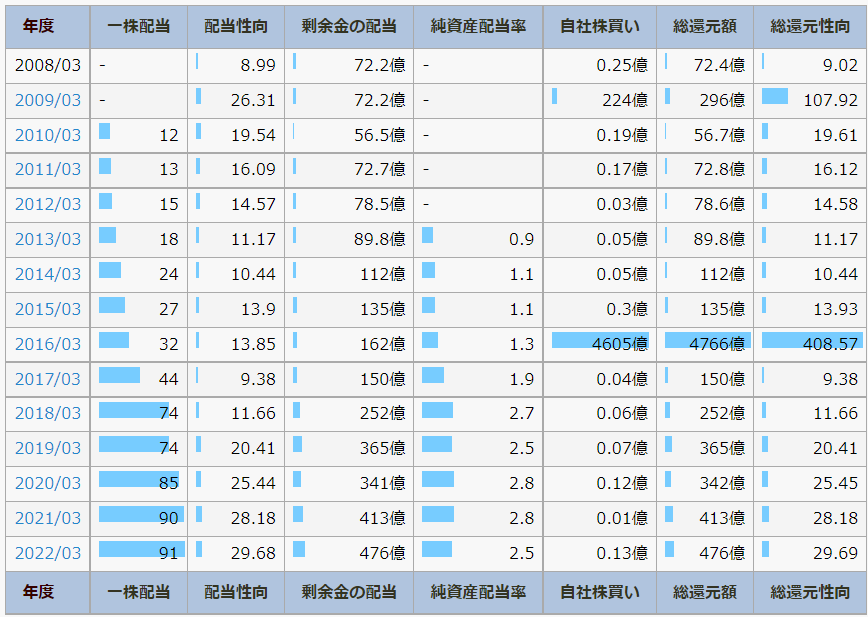Image resolution: width=868 pixels, height=617 pixels.
Task: Select the 9.02 total payout ratio
Action: click(x=840, y=65)
